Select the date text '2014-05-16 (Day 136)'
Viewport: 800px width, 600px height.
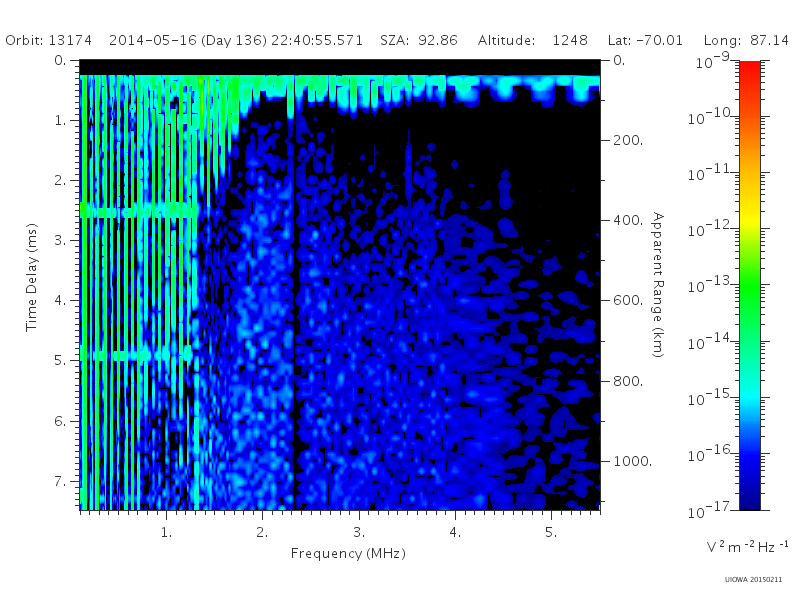pyautogui.click(x=188, y=40)
